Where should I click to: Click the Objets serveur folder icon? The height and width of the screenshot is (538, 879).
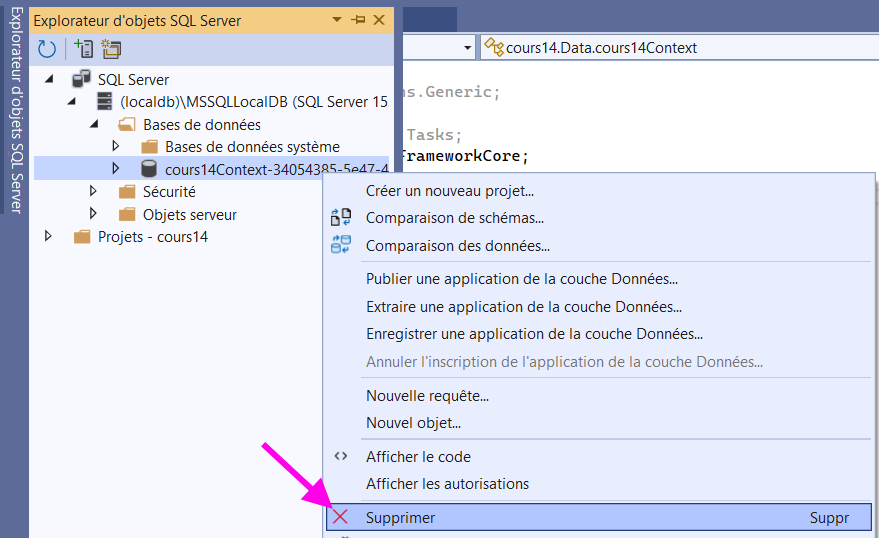point(127,215)
